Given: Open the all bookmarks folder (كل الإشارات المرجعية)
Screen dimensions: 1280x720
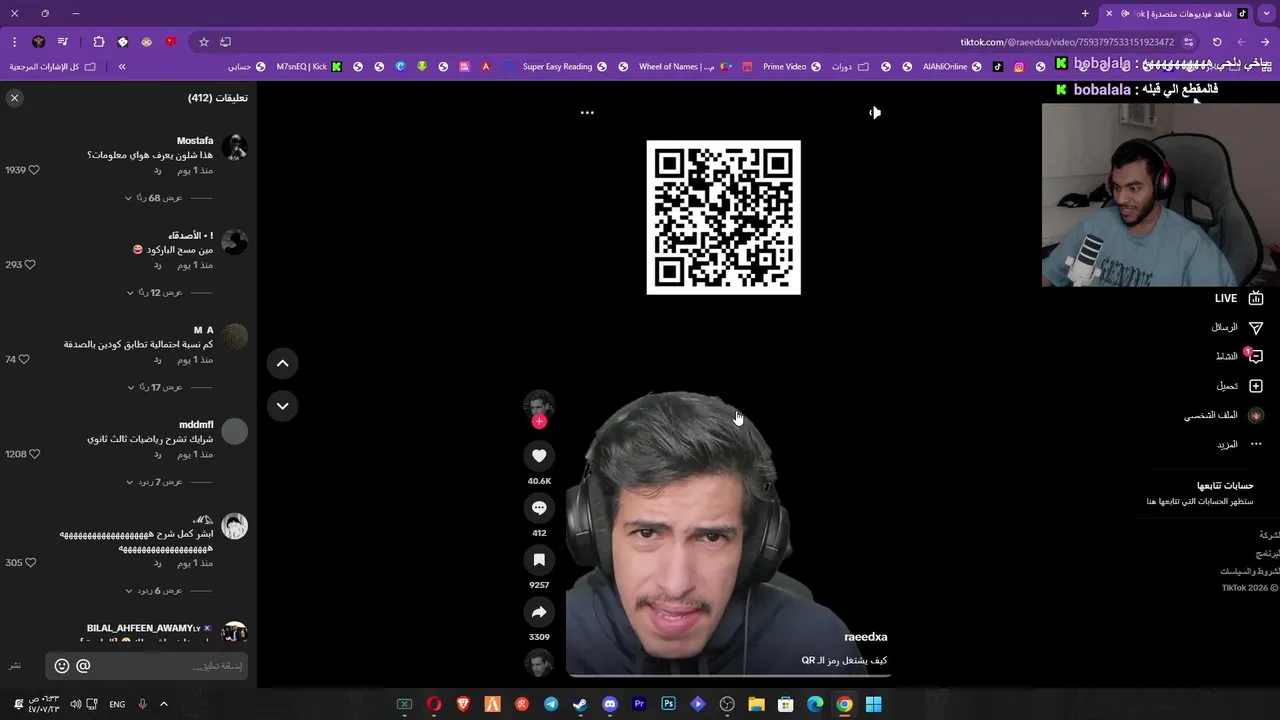Looking at the screenshot, I should tap(52, 67).
